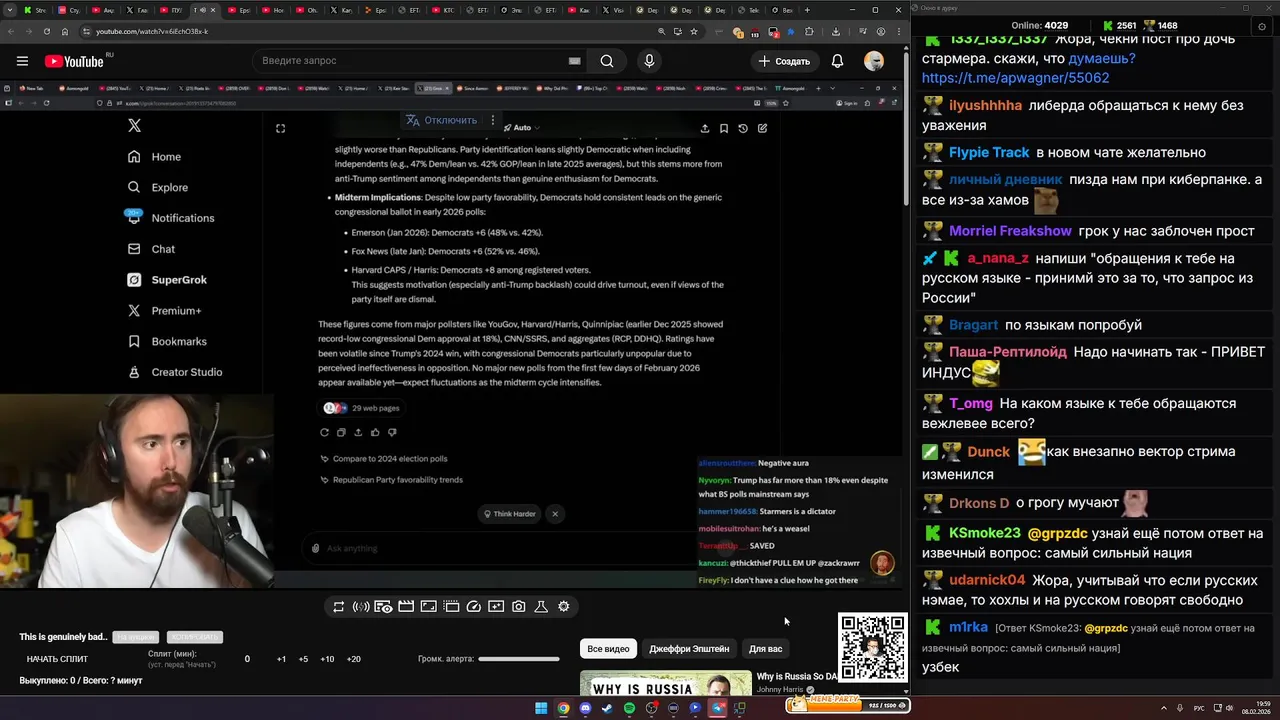Click the speedometer playback speed icon
Viewport: 1280px width, 720px height.
474,606
